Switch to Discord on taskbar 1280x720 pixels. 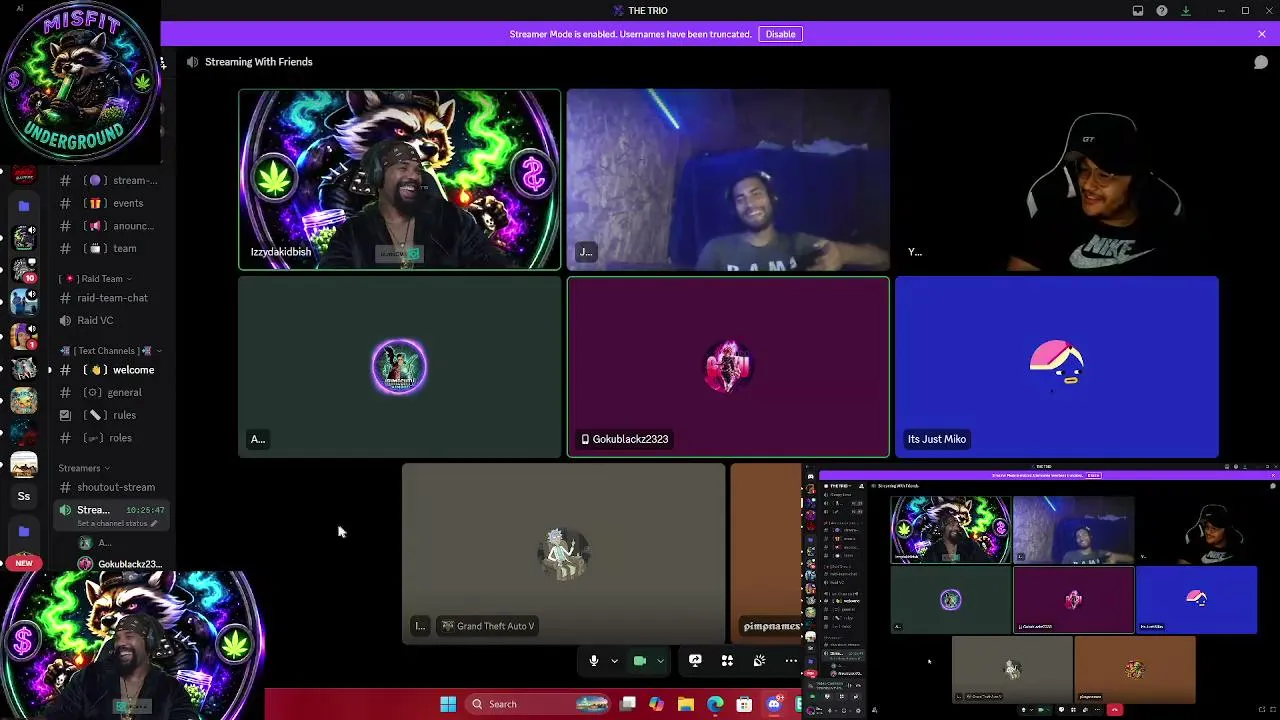773,704
